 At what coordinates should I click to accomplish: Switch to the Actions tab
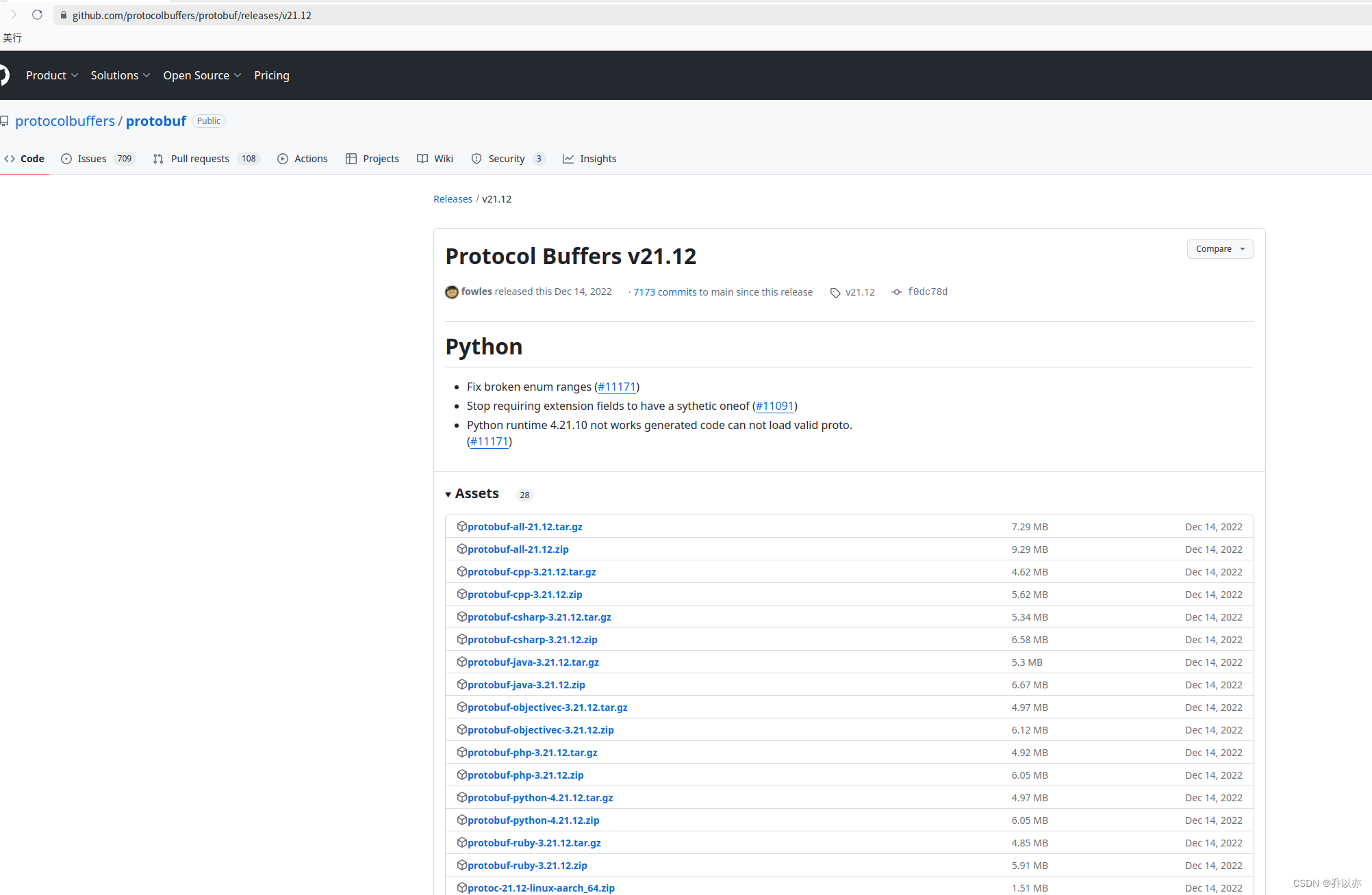coord(303,159)
